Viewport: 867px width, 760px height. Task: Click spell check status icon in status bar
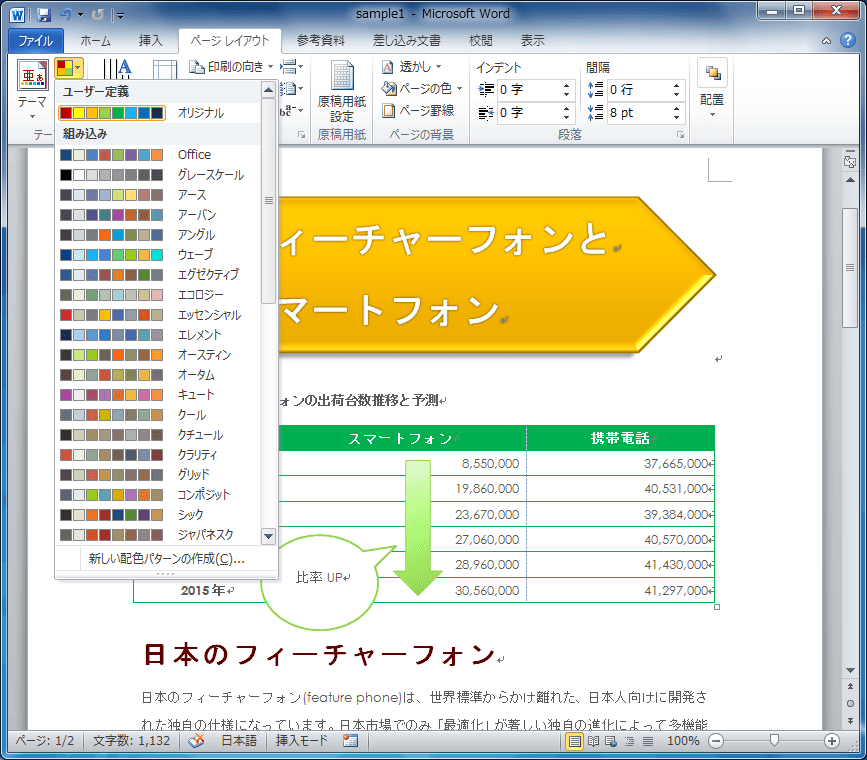[196, 741]
